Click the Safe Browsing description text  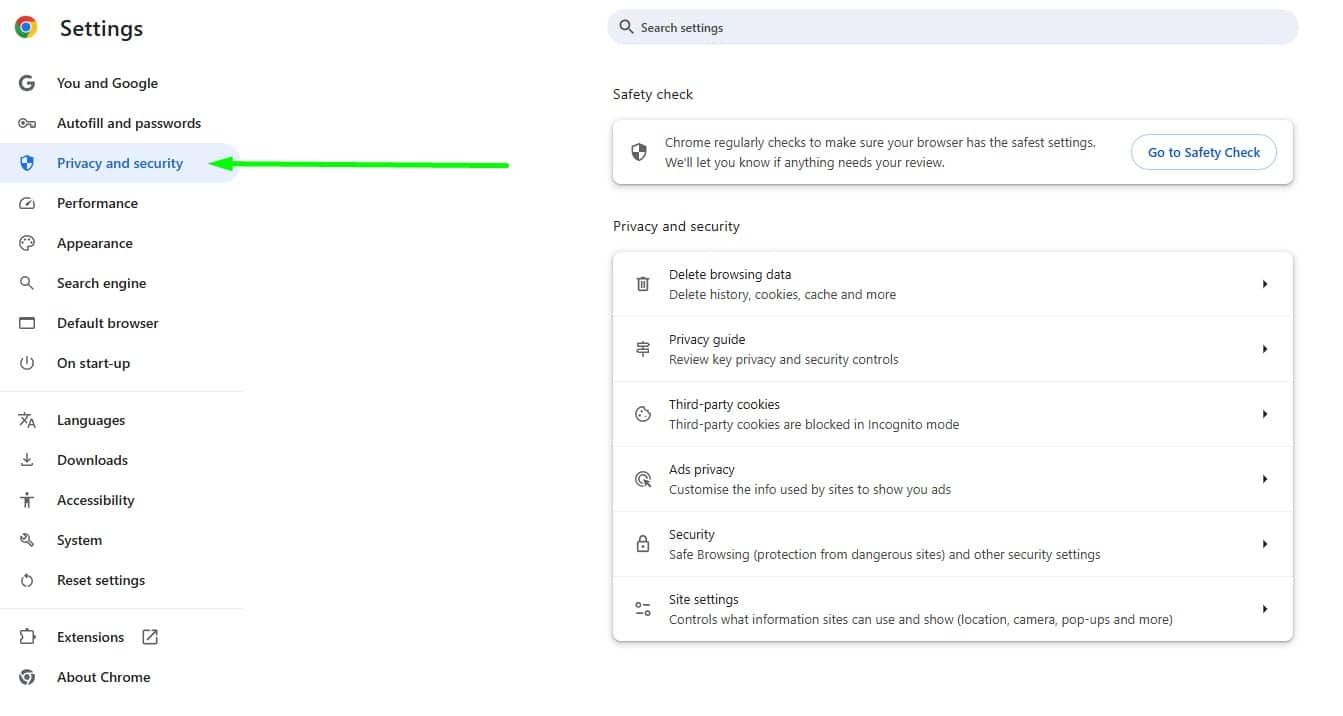885,554
